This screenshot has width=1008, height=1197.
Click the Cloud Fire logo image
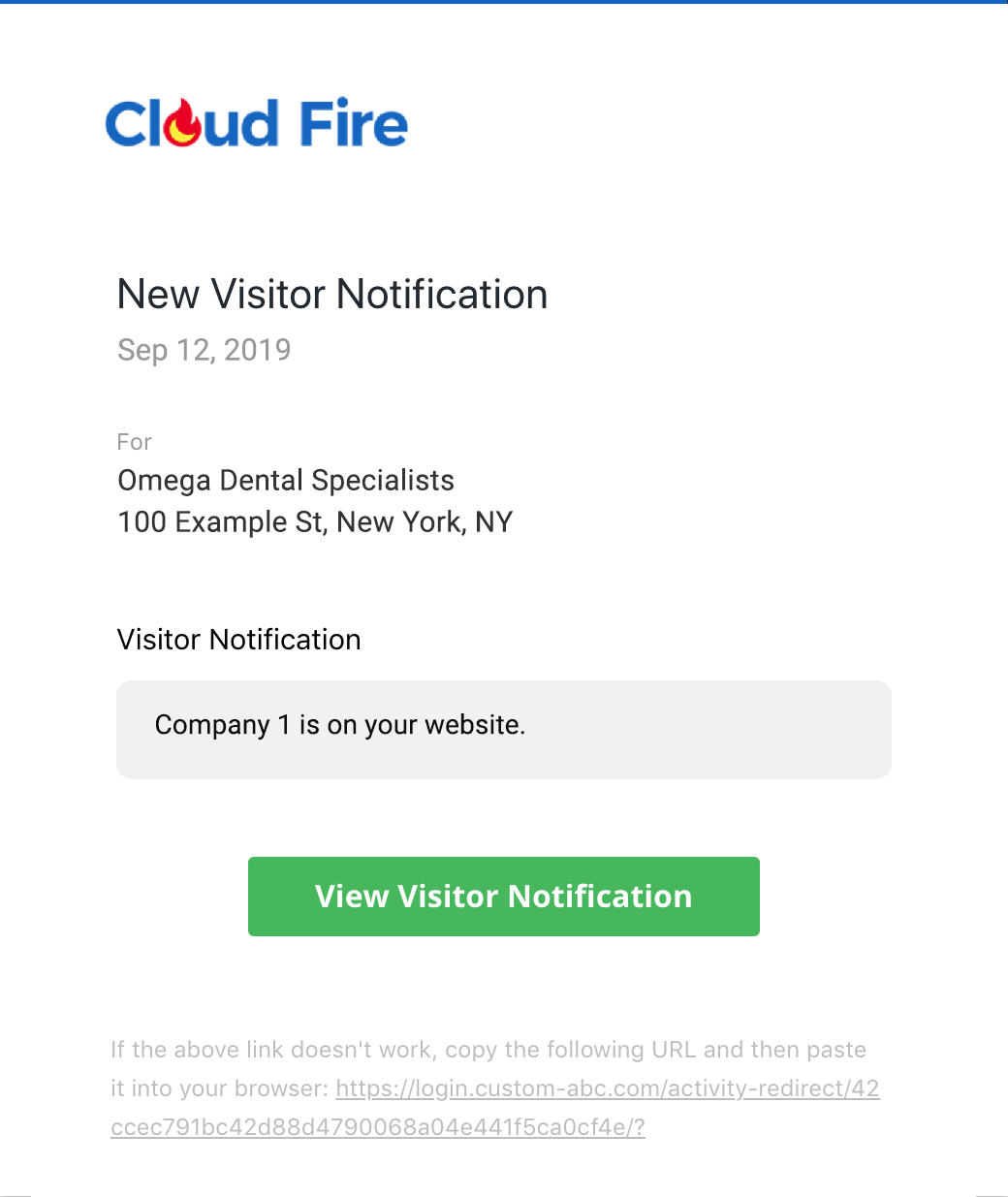tap(257, 123)
